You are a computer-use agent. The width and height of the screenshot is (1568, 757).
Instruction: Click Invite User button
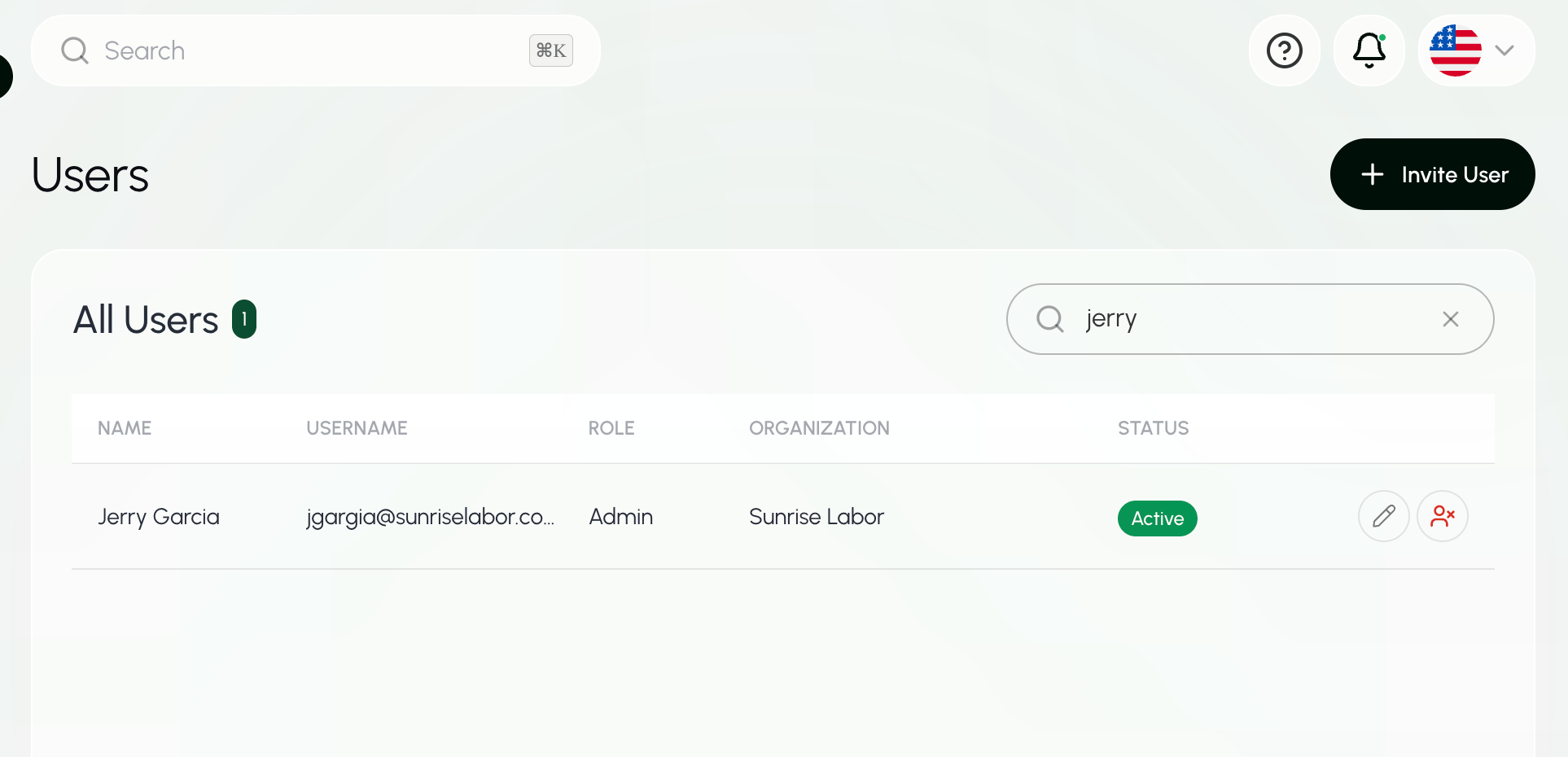(x=1432, y=174)
